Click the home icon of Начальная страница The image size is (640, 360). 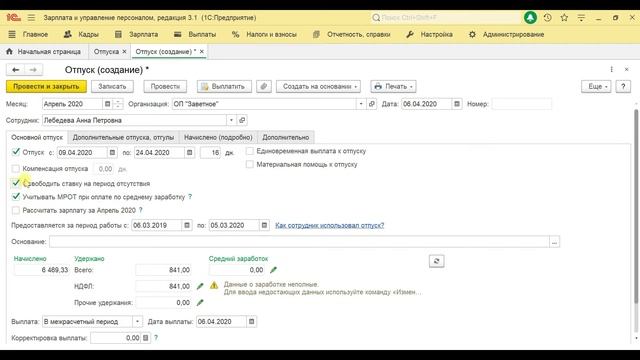tap(9, 51)
